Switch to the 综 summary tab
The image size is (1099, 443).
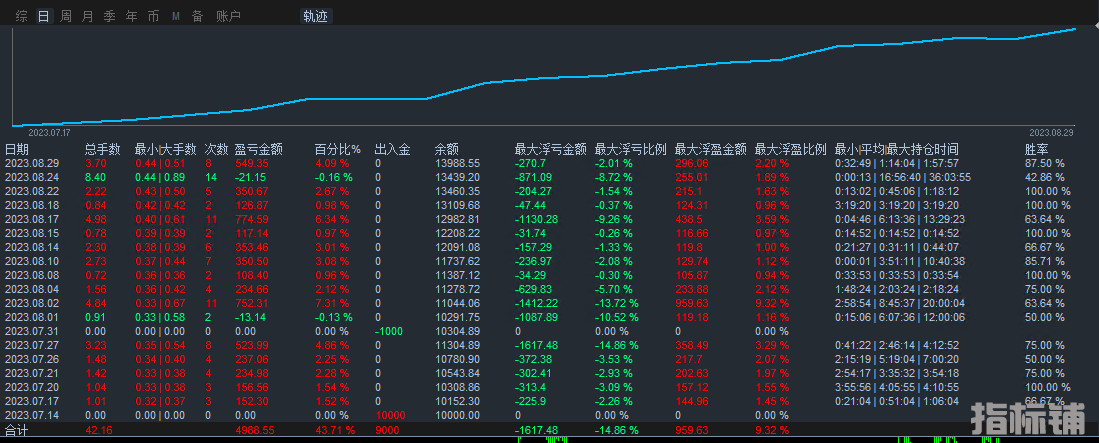(x=22, y=16)
